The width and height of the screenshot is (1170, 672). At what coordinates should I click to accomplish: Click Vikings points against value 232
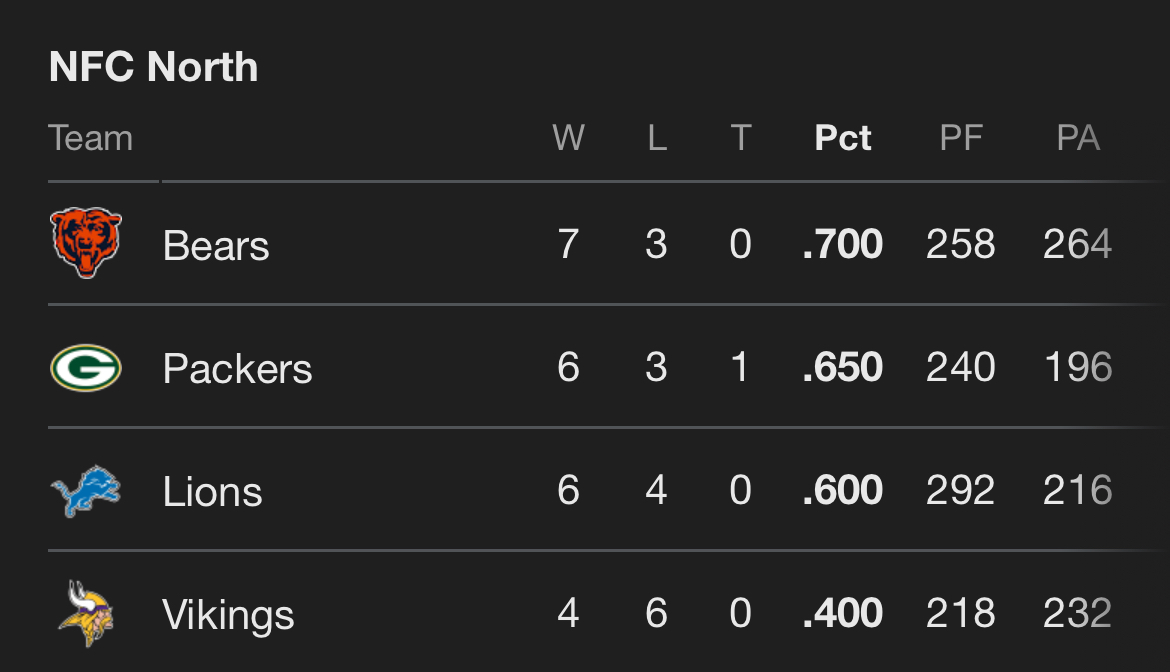coord(1077,614)
